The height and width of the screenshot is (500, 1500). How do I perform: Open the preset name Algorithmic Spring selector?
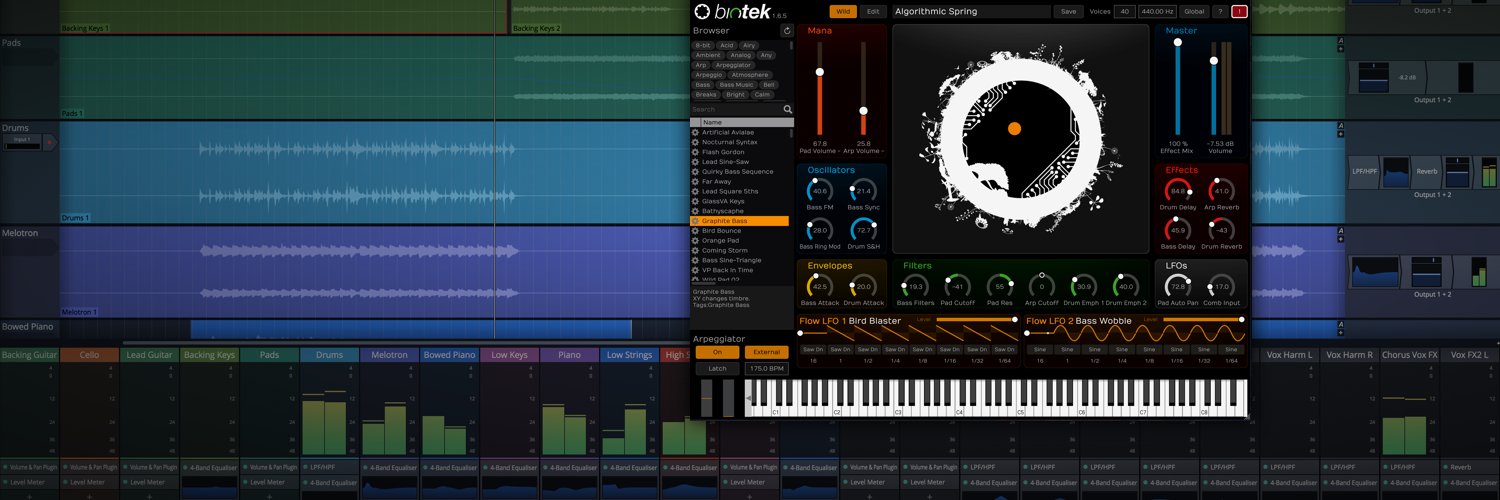click(970, 12)
